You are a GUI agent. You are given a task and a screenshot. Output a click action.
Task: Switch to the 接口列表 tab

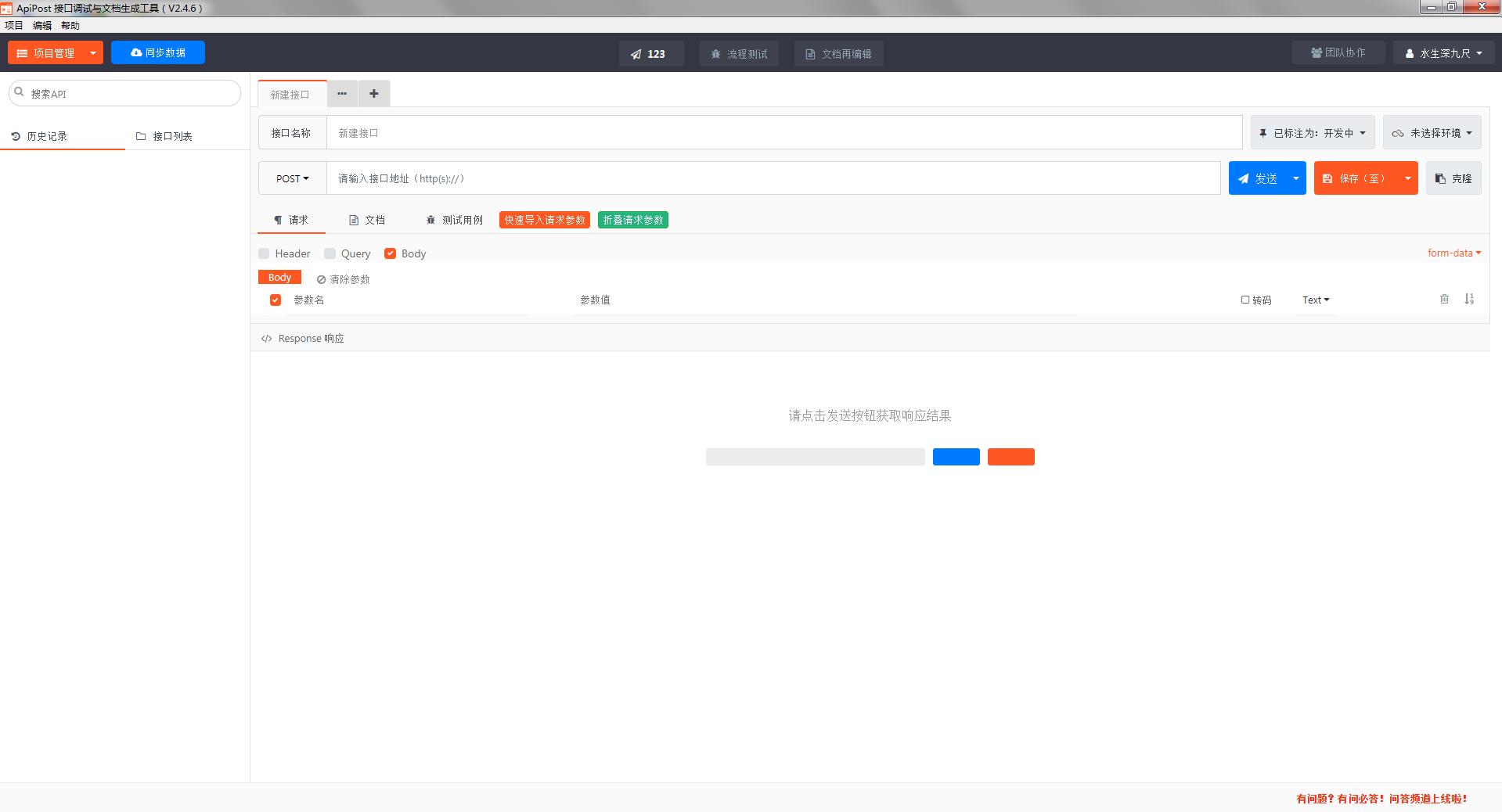coord(164,136)
